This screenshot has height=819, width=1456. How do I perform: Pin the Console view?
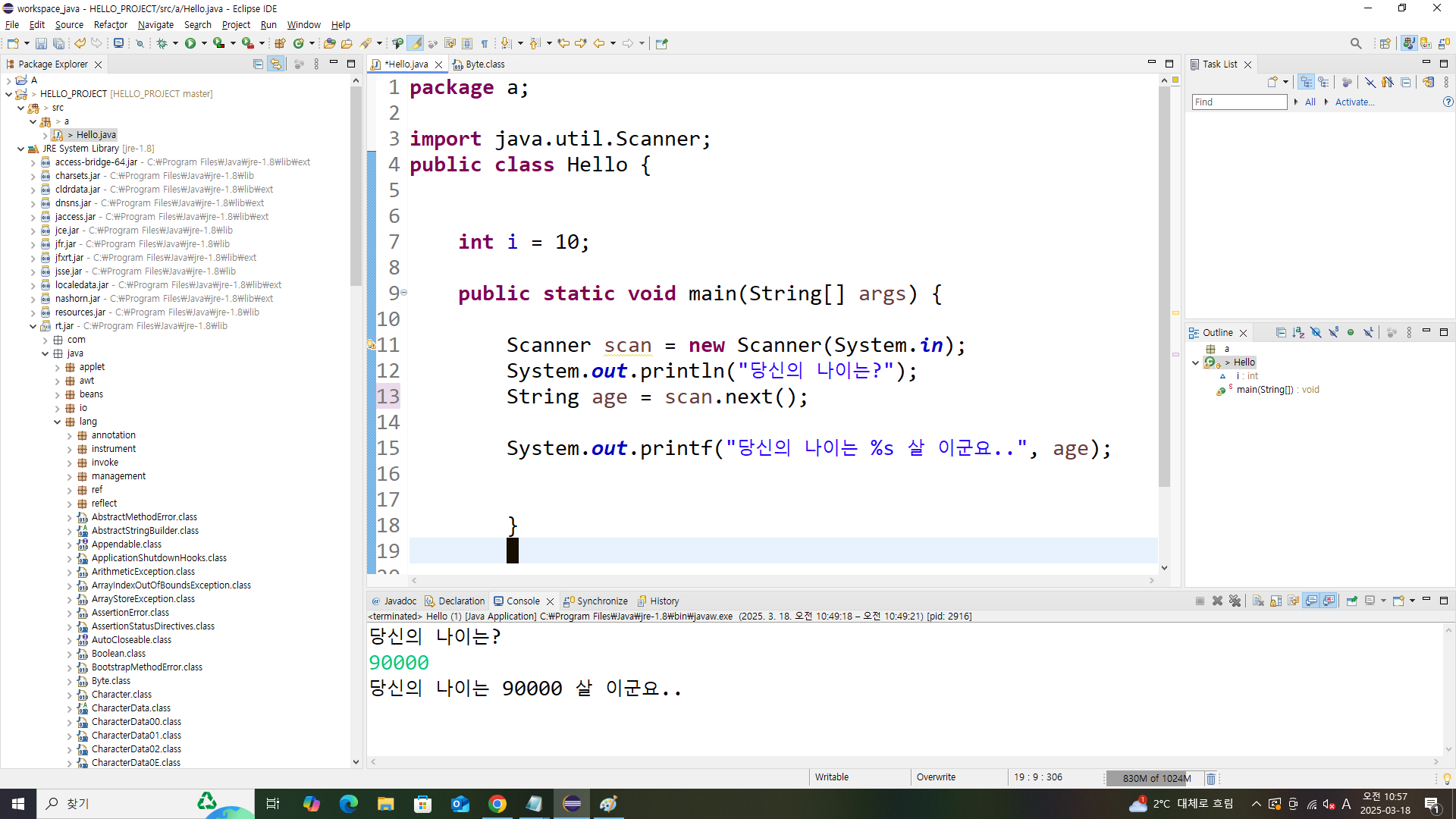(1352, 601)
